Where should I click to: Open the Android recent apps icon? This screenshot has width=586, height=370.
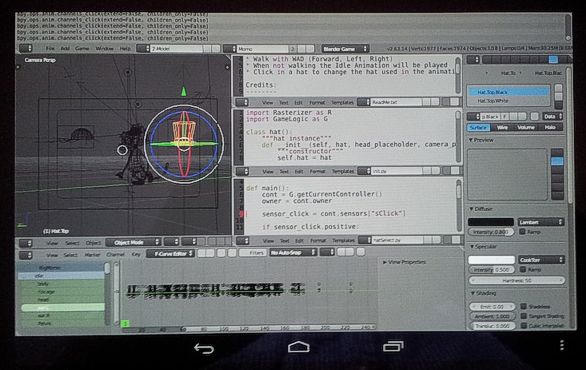point(393,346)
